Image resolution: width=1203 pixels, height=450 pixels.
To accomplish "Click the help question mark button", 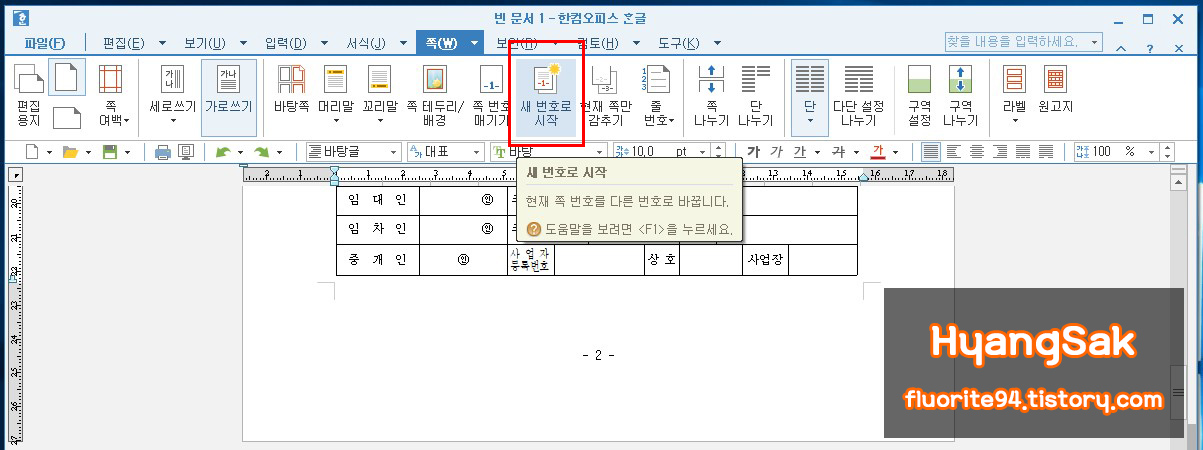I will pyautogui.click(x=1150, y=47).
